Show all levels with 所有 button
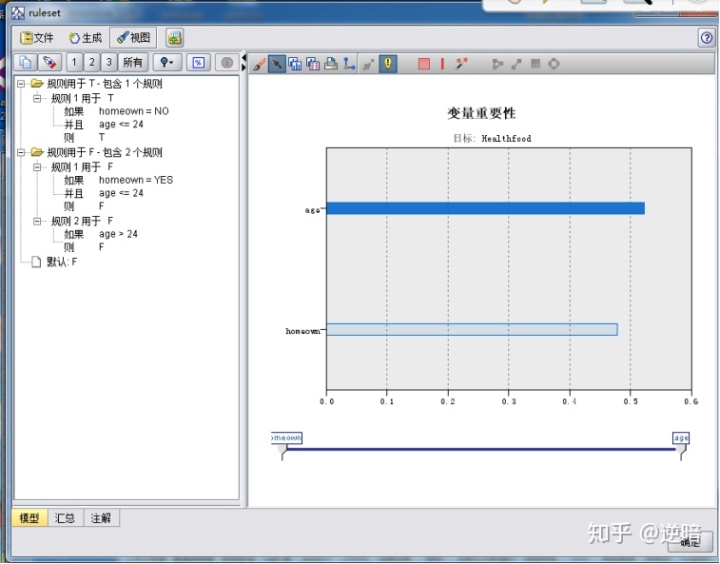The height and width of the screenshot is (564, 720). pos(133,62)
